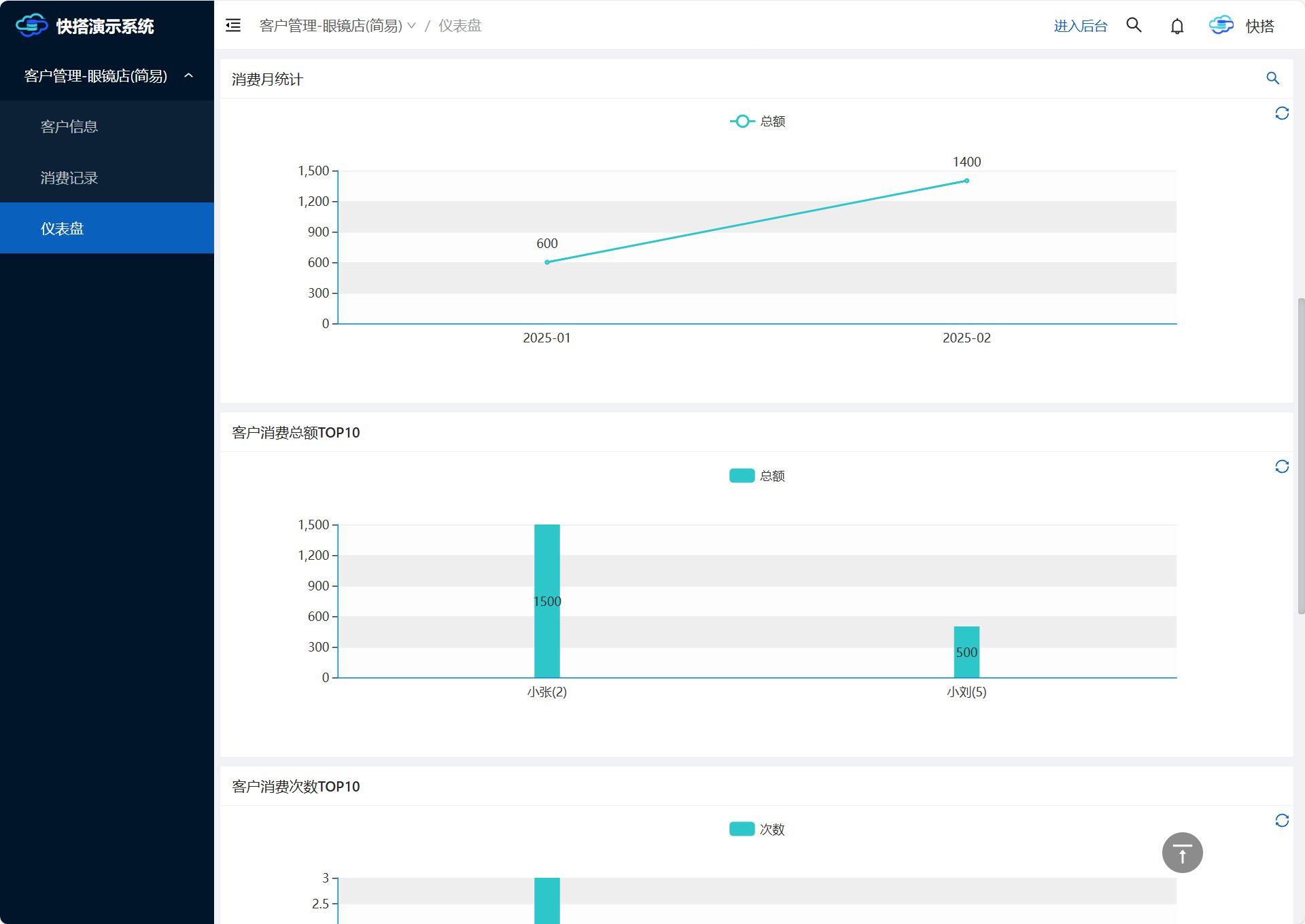This screenshot has width=1305, height=924.
Task: Open the notifications bell icon
Action: pyautogui.click(x=1177, y=26)
